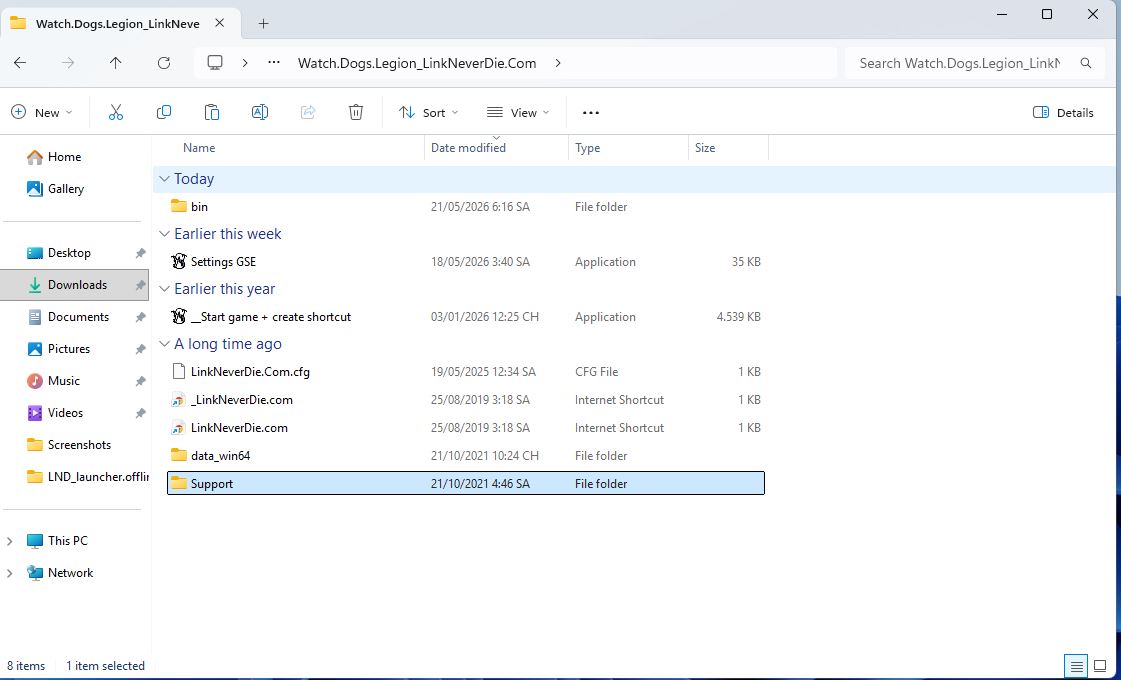Select Settings GSE application icon
The width and height of the screenshot is (1121, 680).
coord(179,262)
